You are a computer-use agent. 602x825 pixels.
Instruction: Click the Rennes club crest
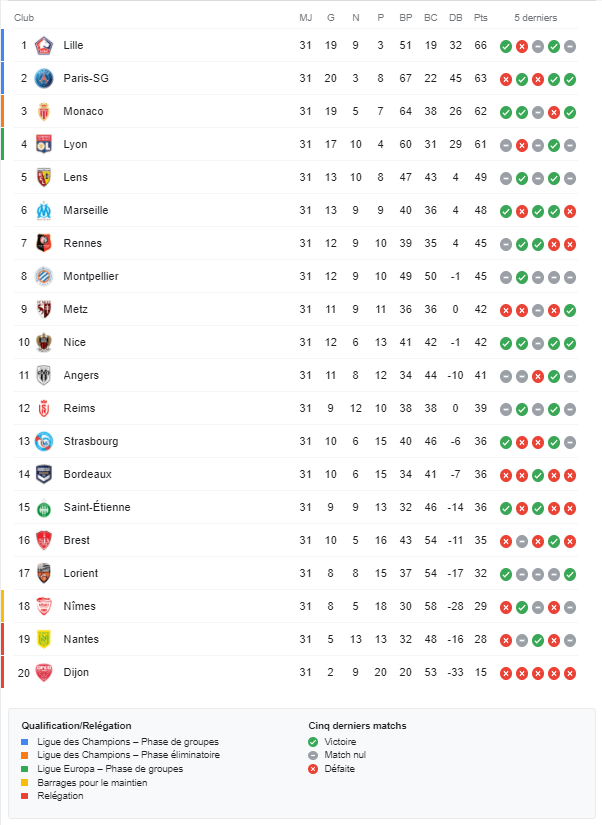(43, 244)
